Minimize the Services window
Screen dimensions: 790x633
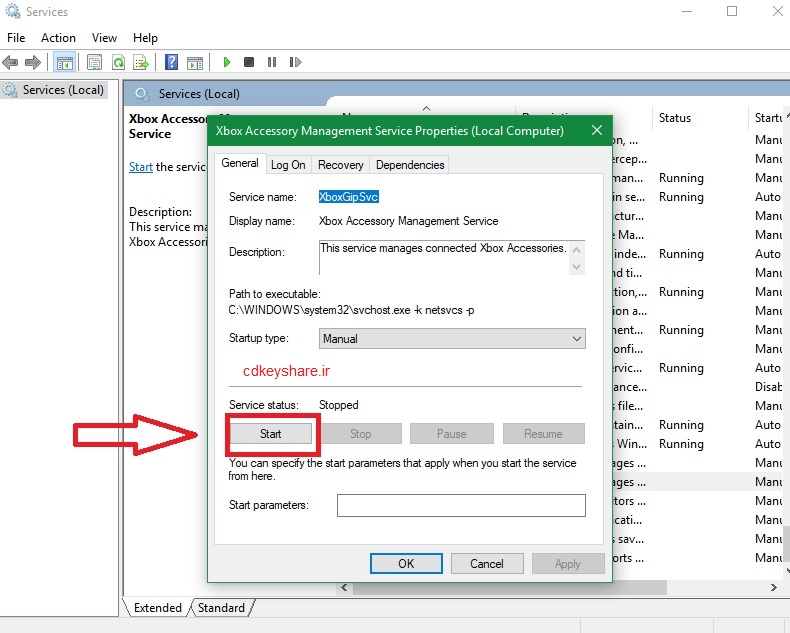tap(687, 11)
